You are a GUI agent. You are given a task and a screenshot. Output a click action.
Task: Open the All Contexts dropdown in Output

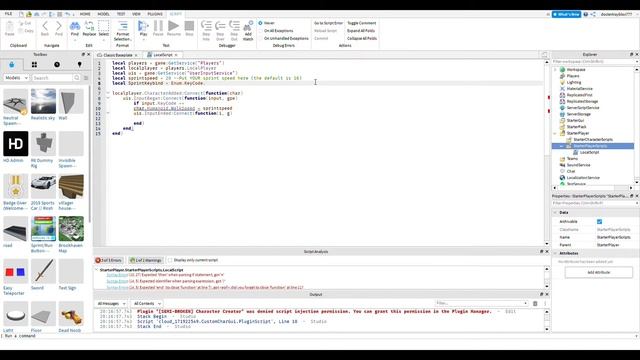(147, 303)
